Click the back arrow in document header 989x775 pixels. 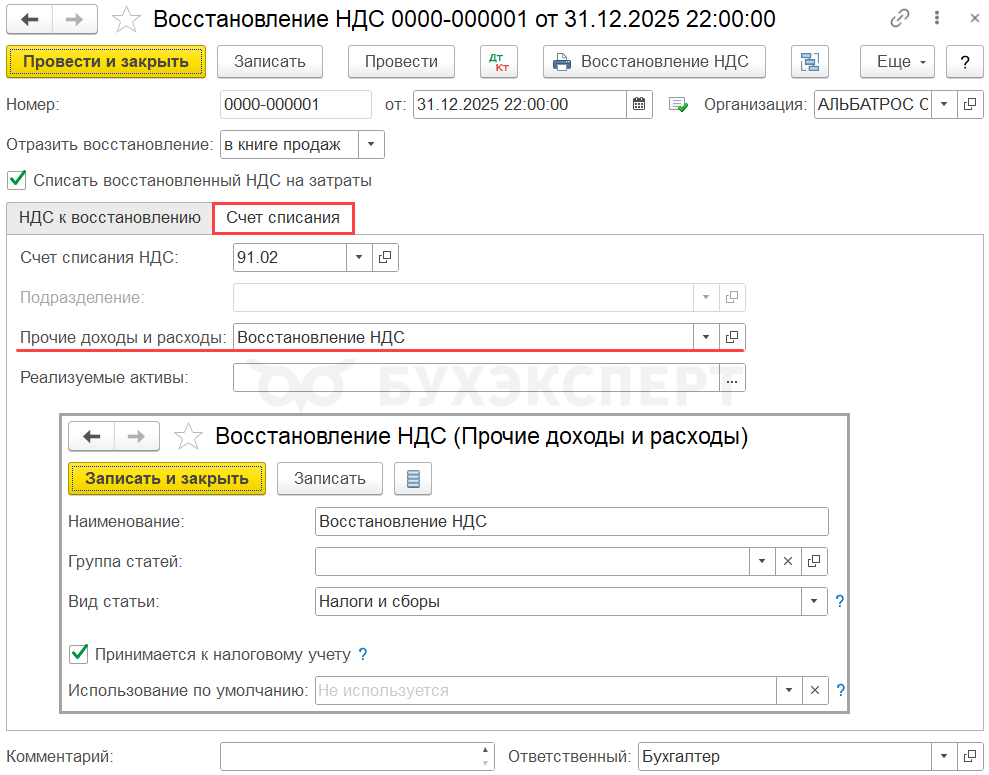(29, 19)
